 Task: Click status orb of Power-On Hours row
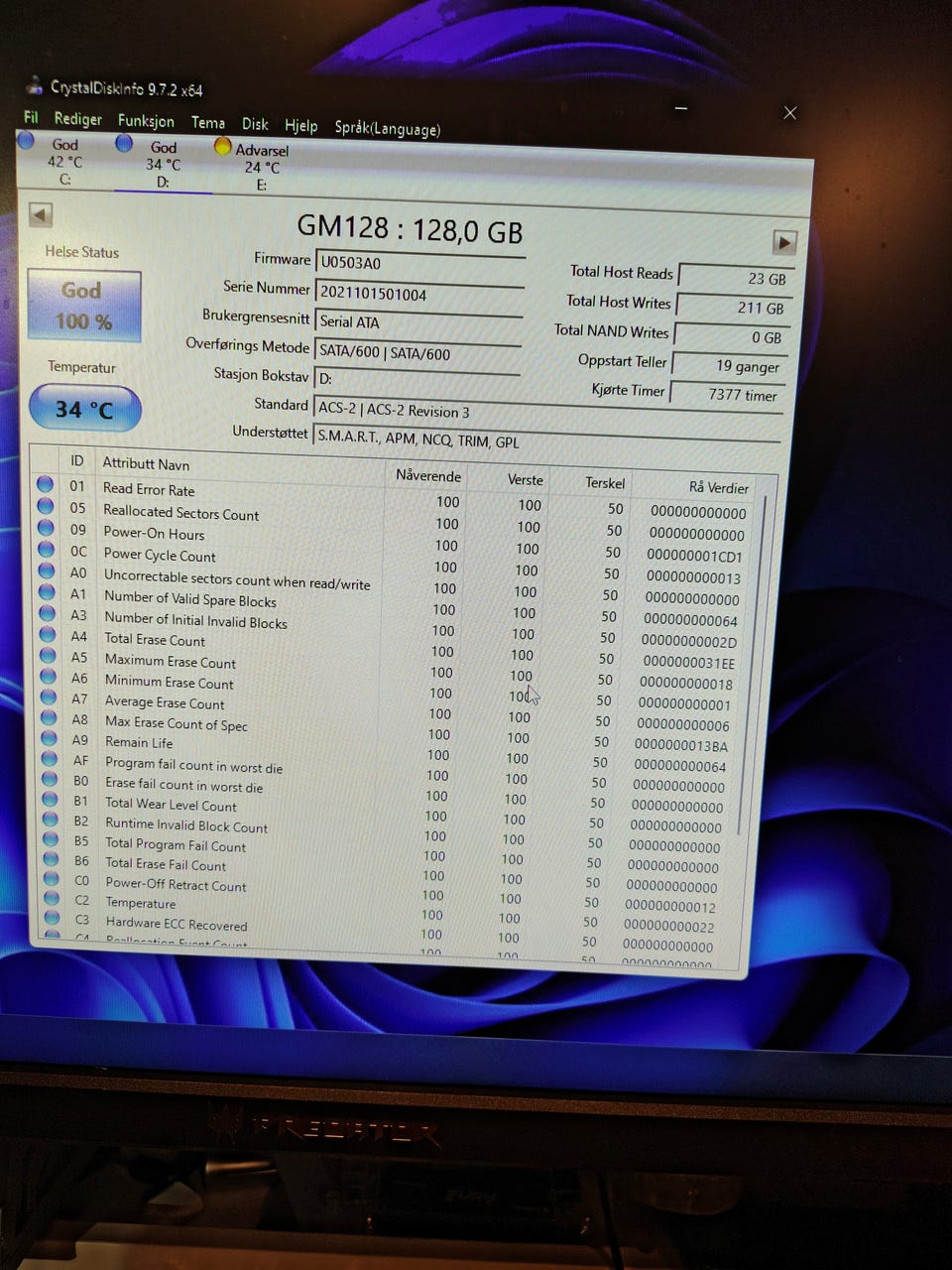(x=46, y=528)
